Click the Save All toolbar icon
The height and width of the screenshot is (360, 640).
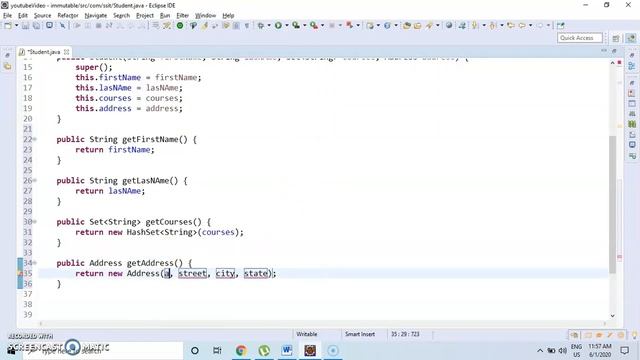[36, 25]
